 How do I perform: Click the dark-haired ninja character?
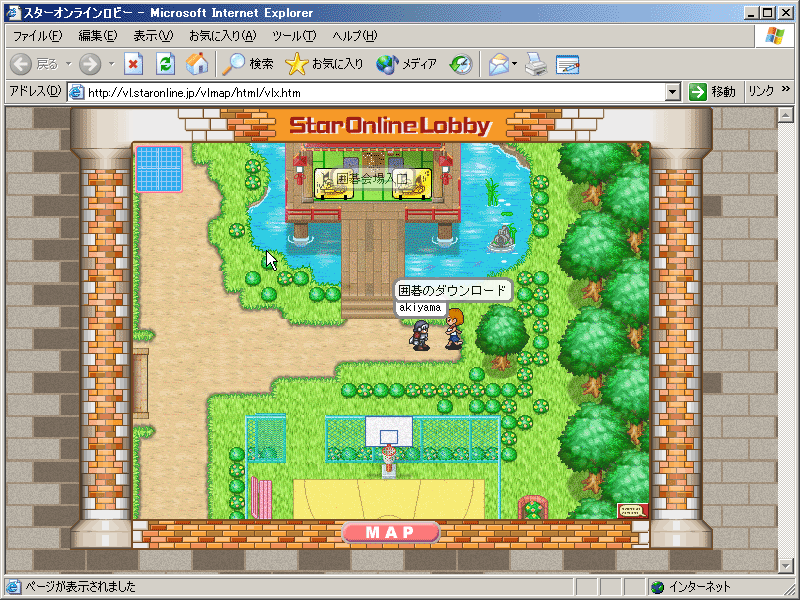tap(421, 335)
